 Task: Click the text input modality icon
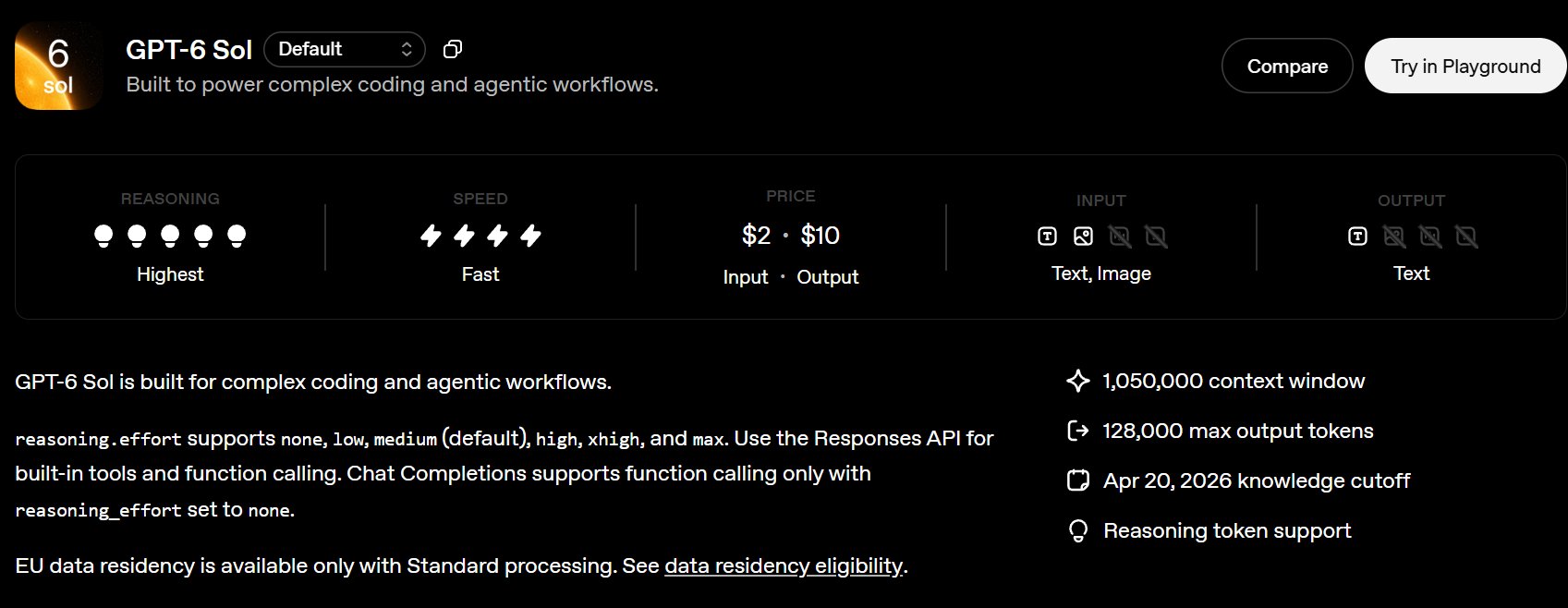click(x=1047, y=237)
